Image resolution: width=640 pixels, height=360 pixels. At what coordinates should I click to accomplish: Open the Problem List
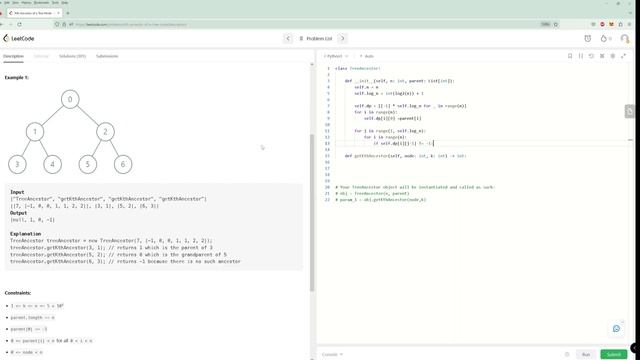[316, 38]
